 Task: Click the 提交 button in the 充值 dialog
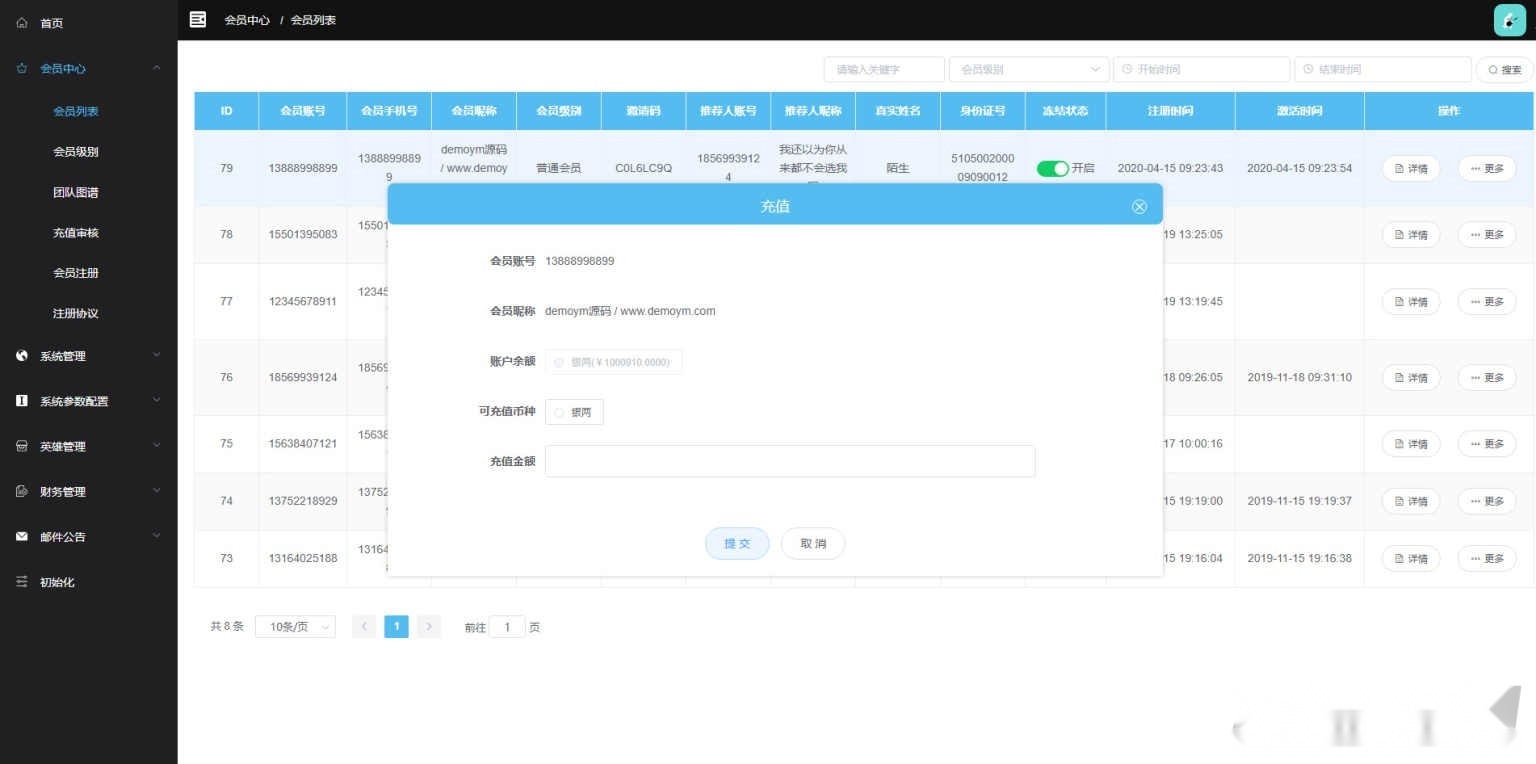[736, 543]
